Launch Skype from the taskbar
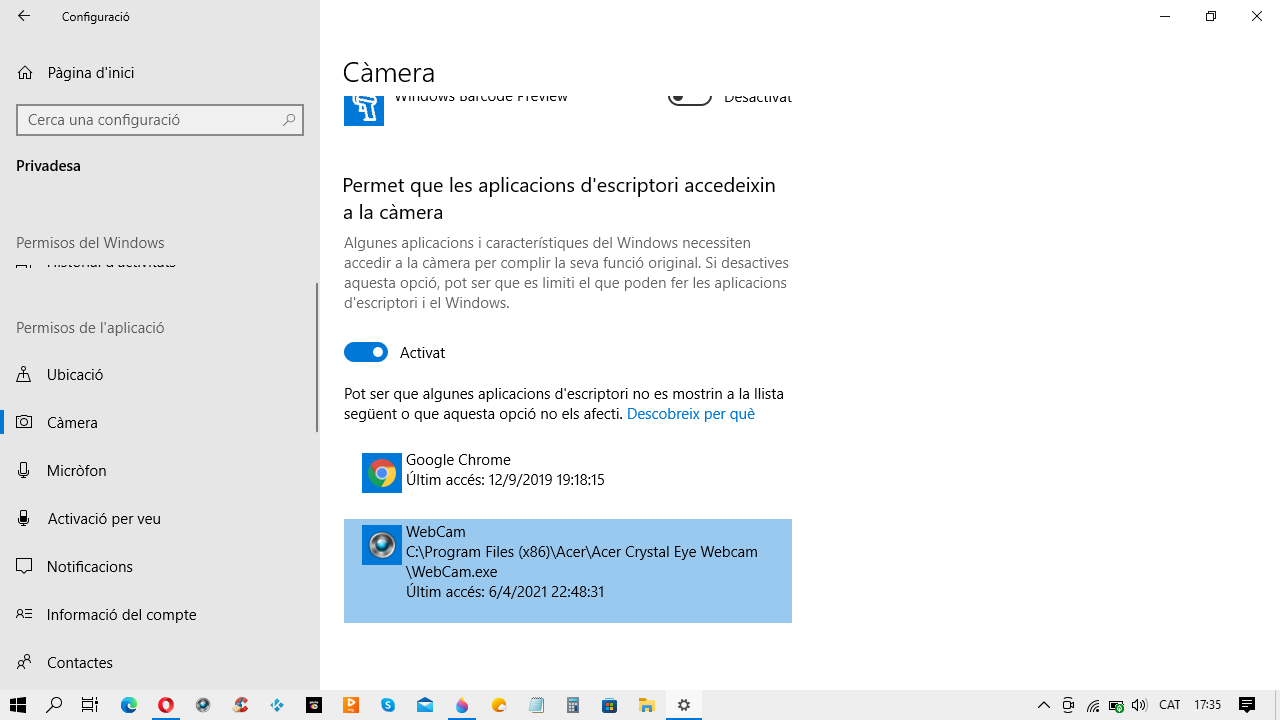The width and height of the screenshot is (1280, 720). tap(388, 705)
